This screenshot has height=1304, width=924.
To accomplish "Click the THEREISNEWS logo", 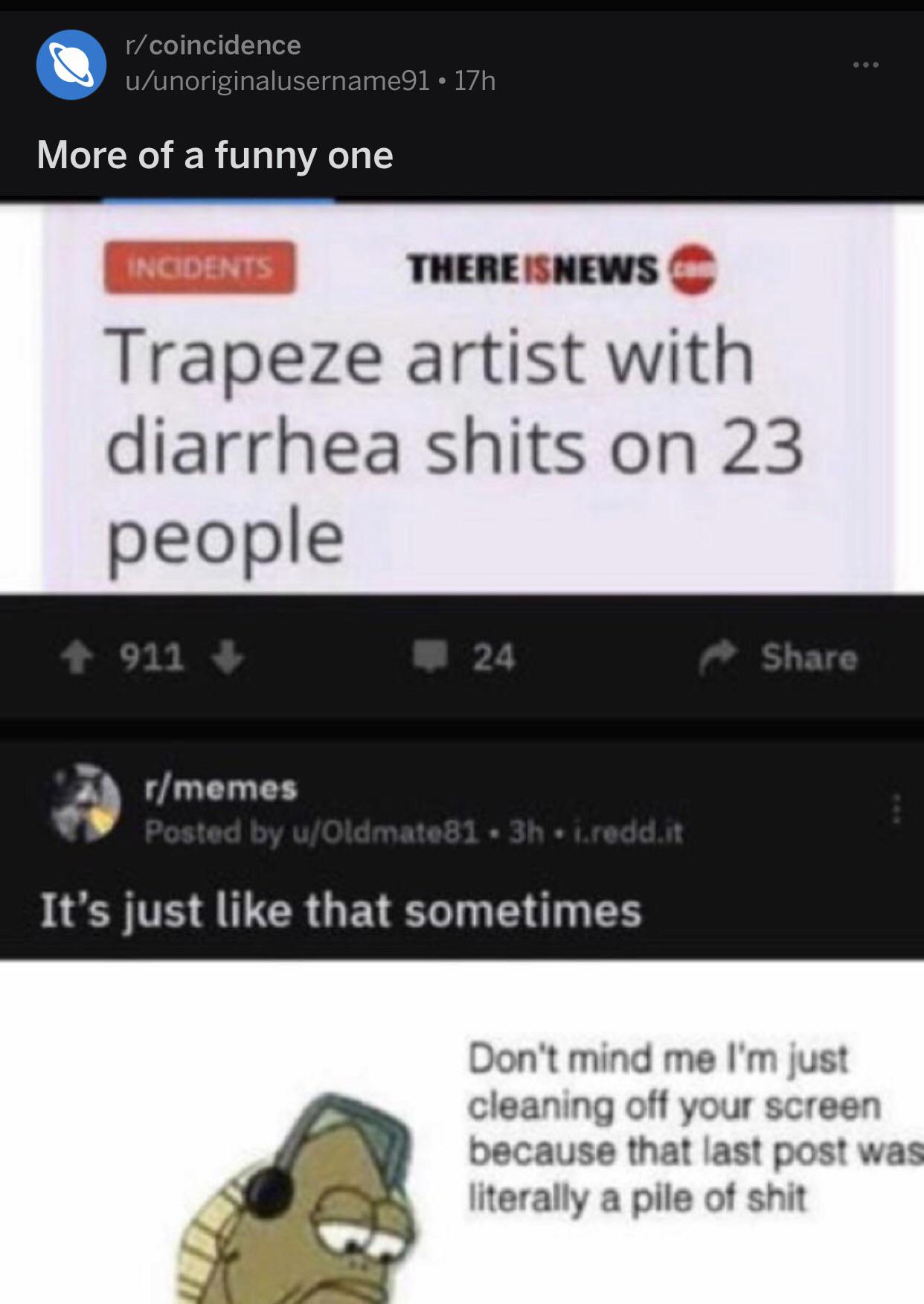I will (x=560, y=269).
